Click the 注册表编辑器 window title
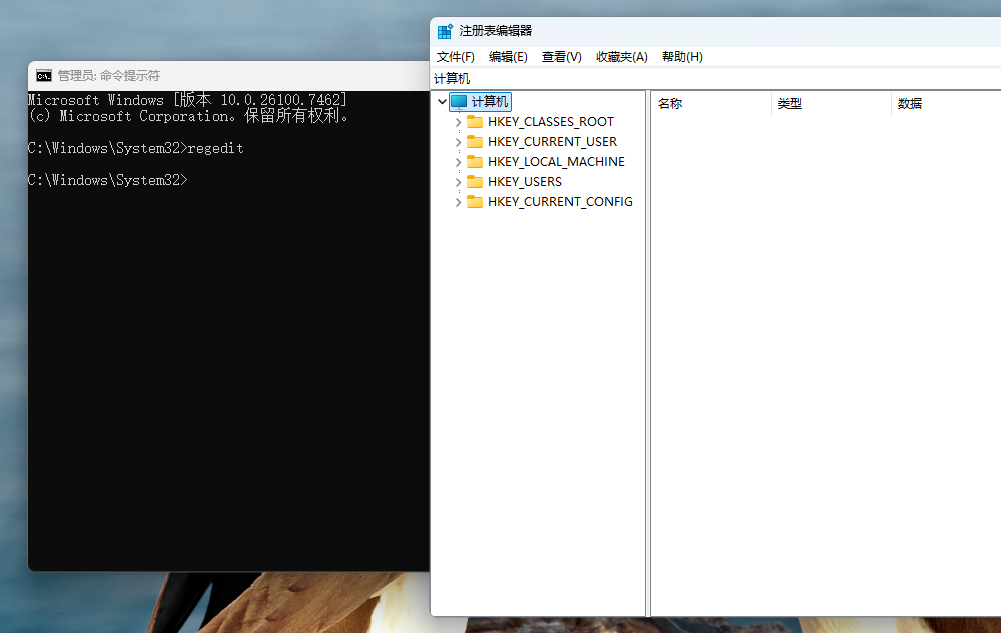Viewport: 1001px width, 633px height. tap(496, 31)
